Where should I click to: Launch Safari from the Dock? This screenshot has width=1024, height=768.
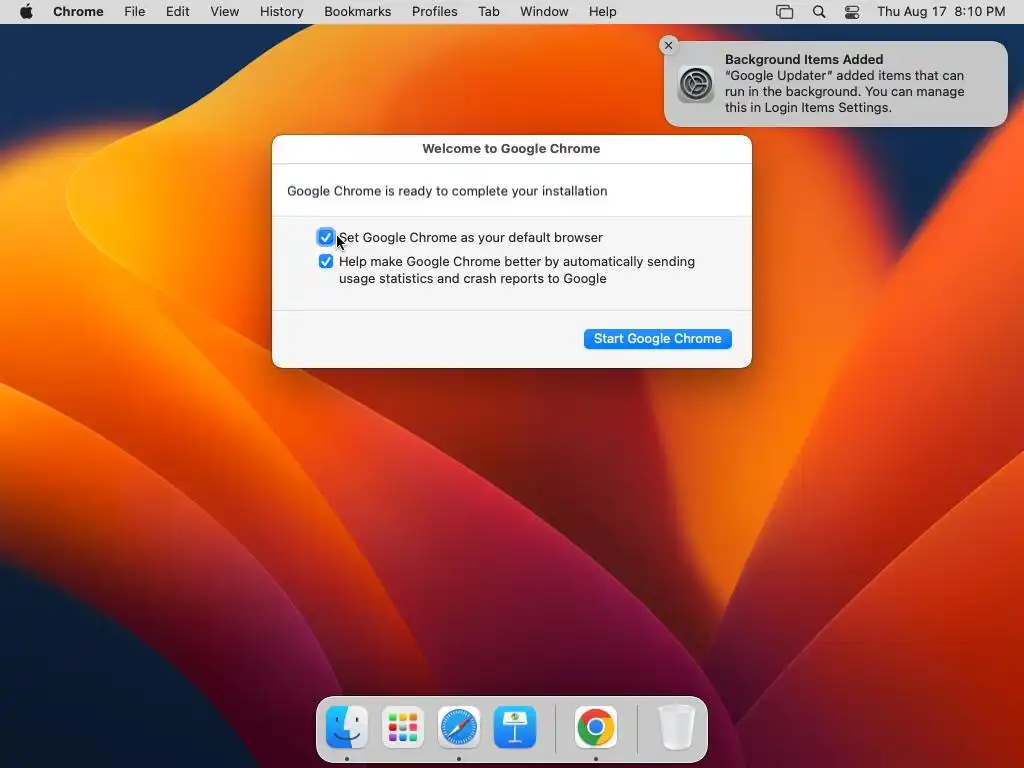[x=459, y=727]
